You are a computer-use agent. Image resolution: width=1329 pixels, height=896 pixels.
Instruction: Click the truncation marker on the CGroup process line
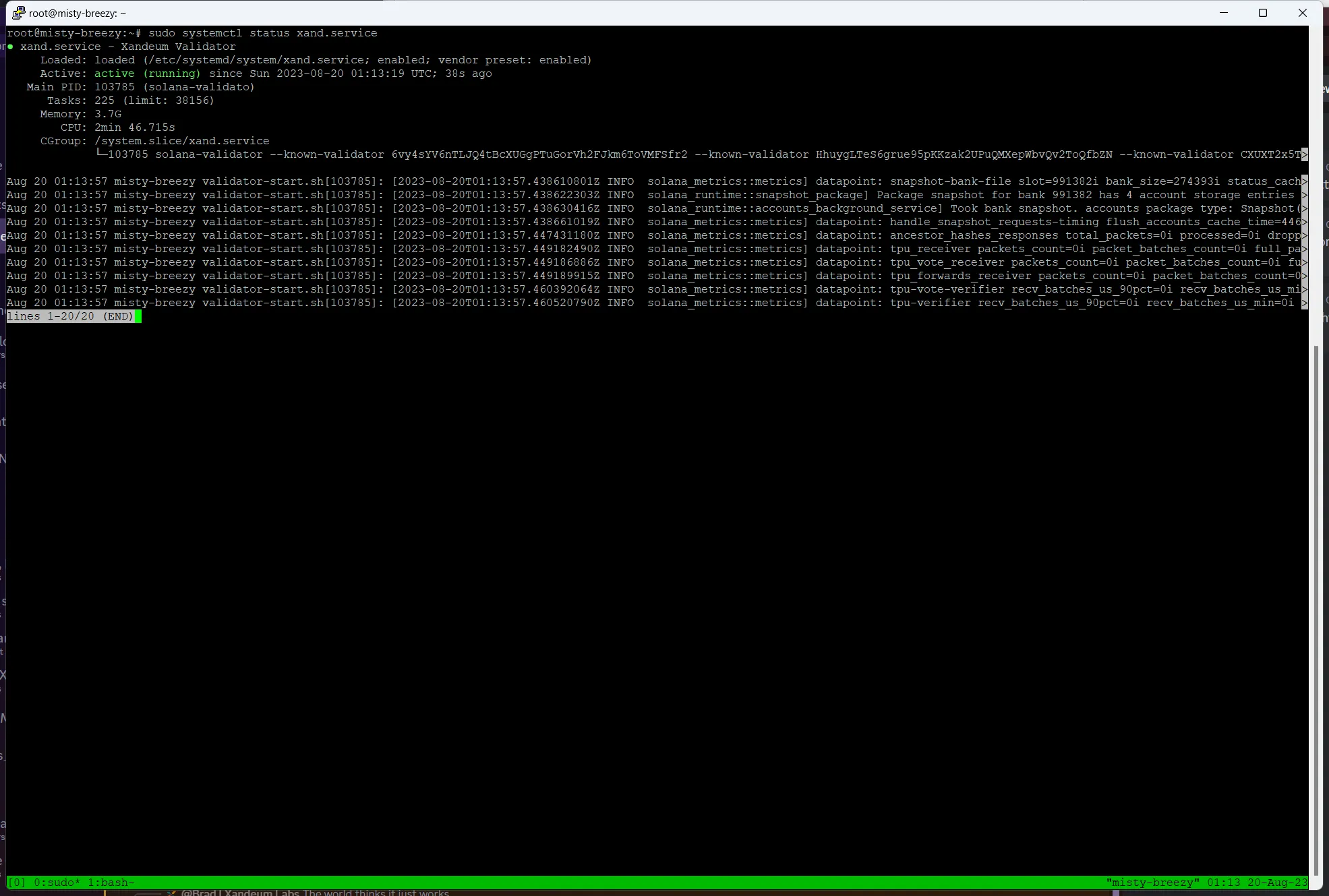click(1305, 154)
